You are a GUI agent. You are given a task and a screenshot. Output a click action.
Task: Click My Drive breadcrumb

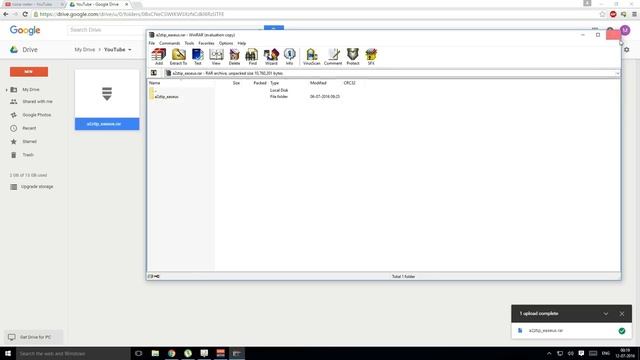[x=84, y=49]
